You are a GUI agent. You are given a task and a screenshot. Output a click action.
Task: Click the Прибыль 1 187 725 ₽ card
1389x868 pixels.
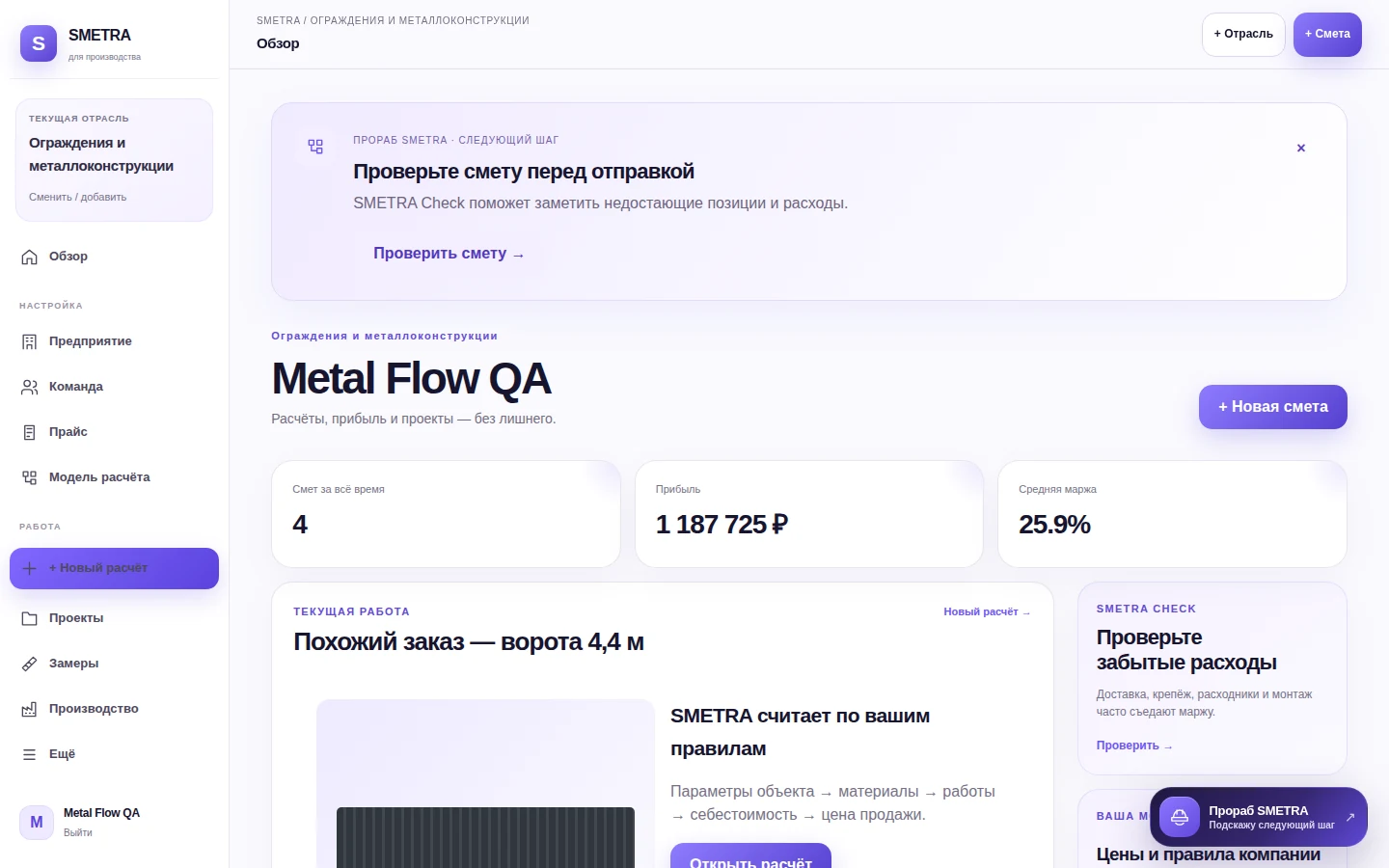(809, 514)
